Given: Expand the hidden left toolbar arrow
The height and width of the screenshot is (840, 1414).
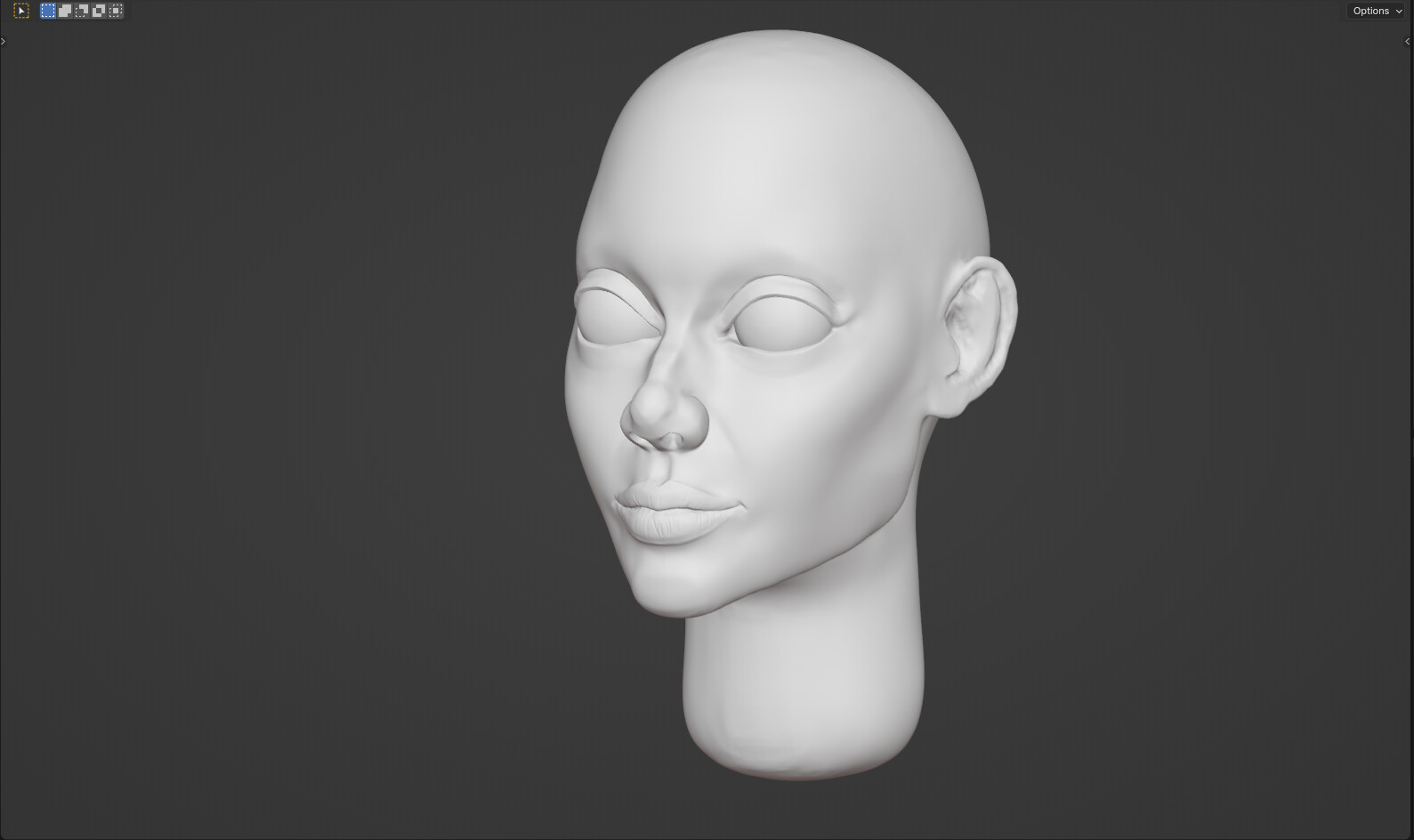Looking at the screenshot, I should coord(4,41).
